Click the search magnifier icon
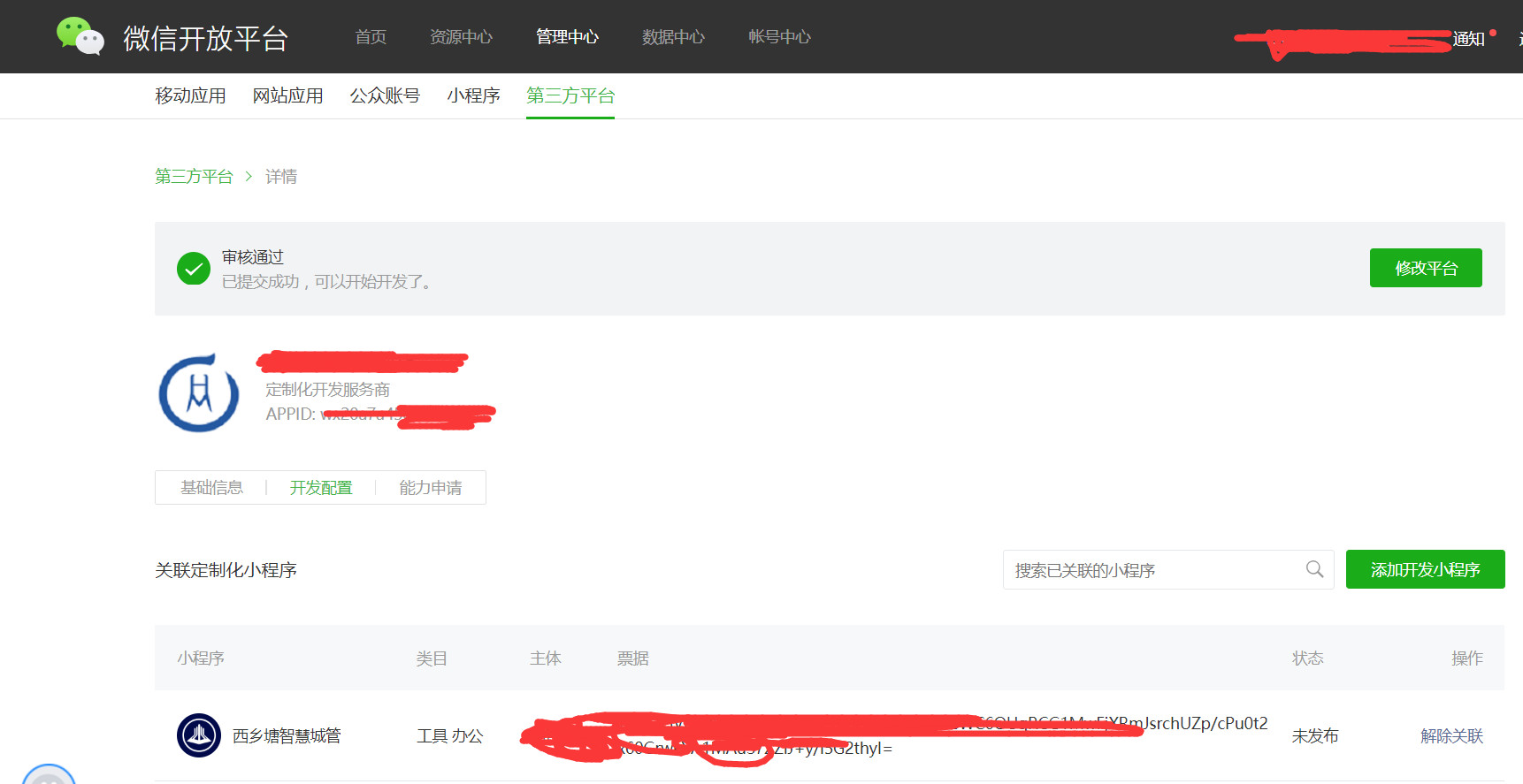Image resolution: width=1523 pixels, height=784 pixels. 1314,569
